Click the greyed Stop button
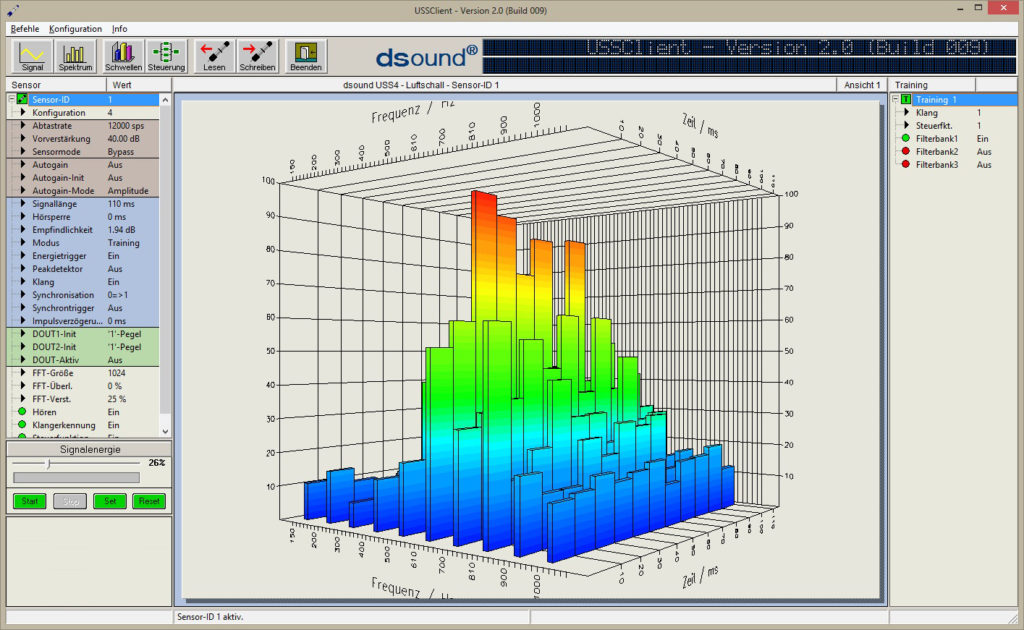The width and height of the screenshot is (1024, 630). 70,501
